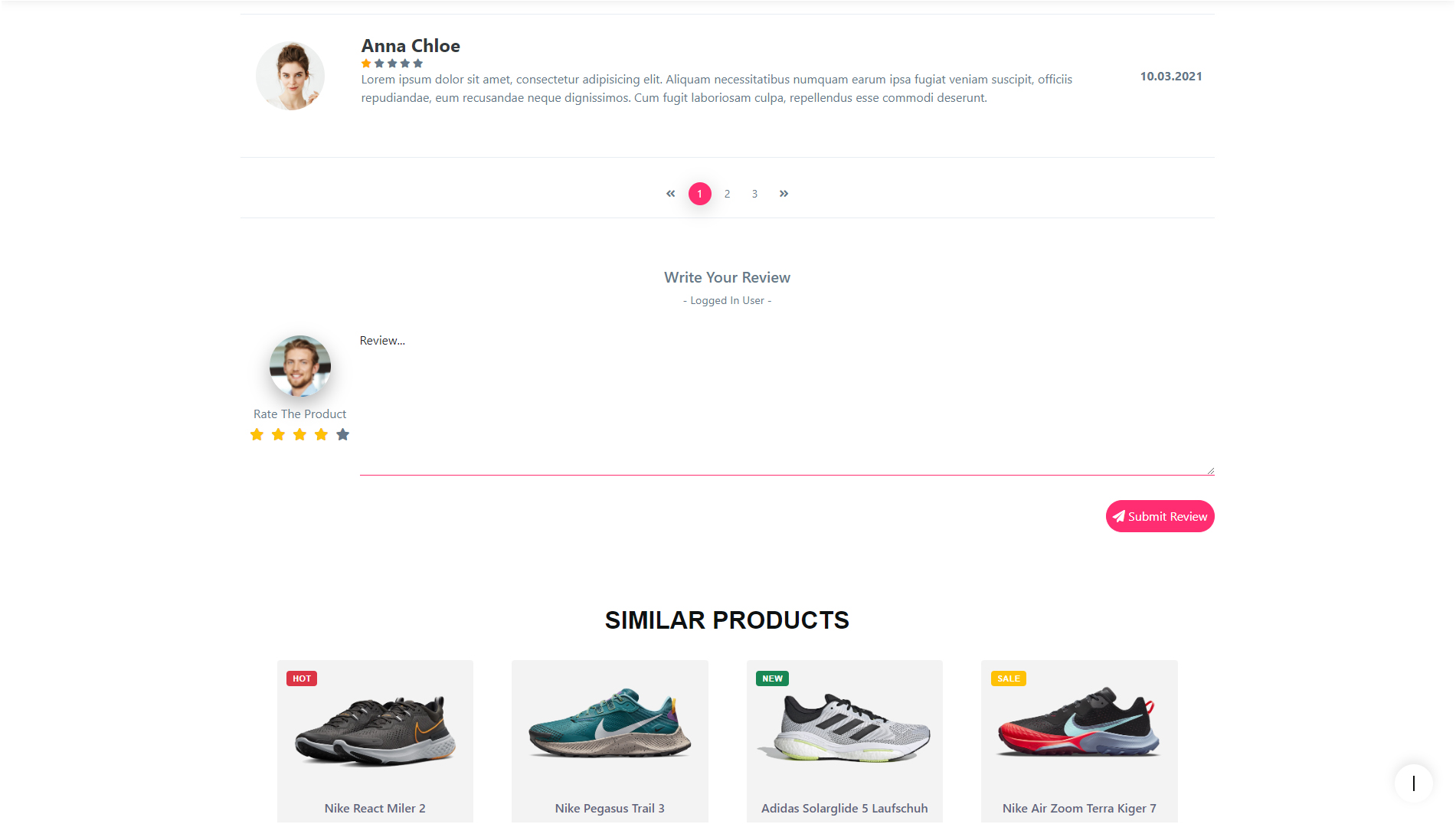
Task: Set product rating to three stars
Action: click(300, 435)
